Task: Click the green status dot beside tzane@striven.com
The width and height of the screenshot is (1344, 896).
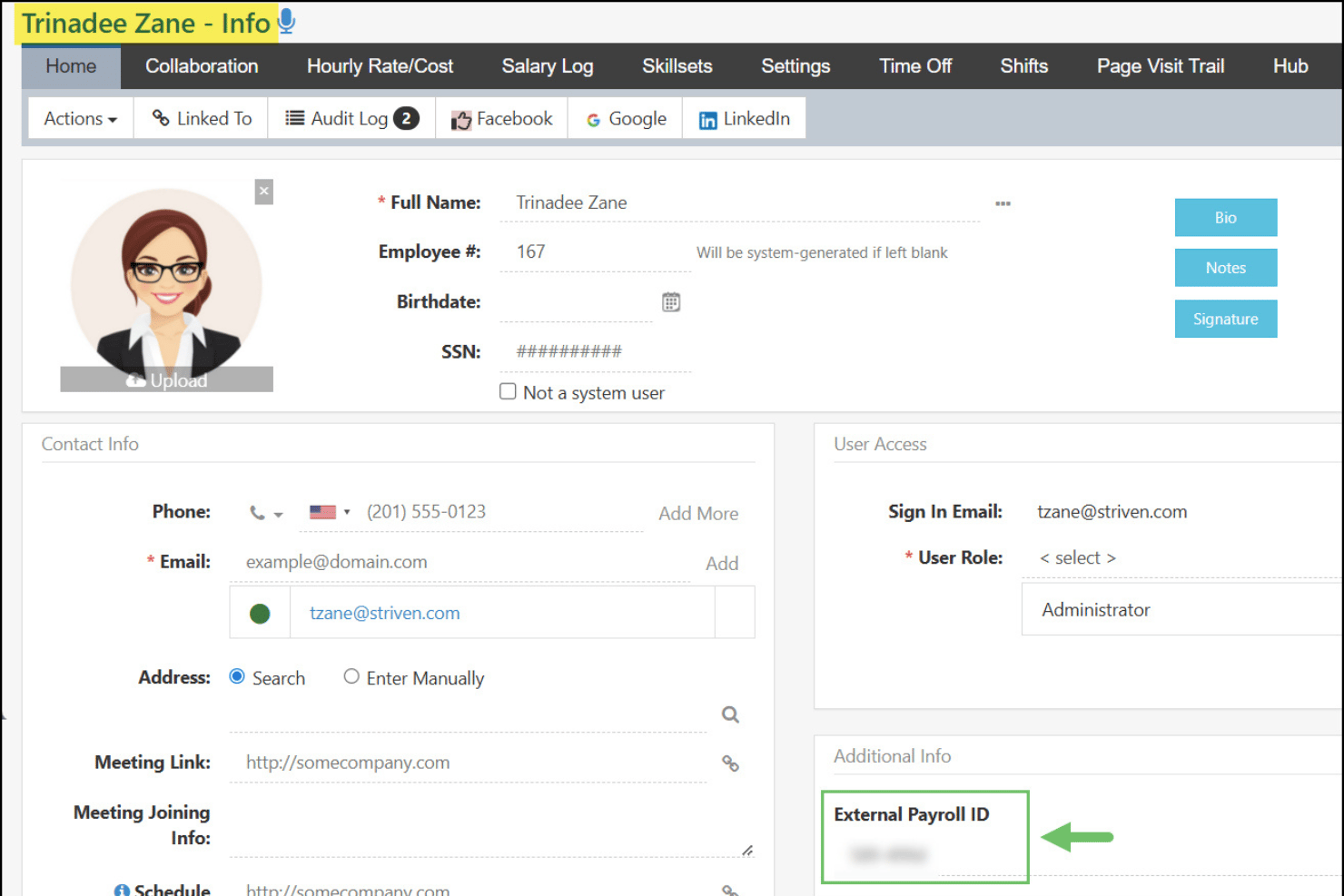Action: [260, 614]
